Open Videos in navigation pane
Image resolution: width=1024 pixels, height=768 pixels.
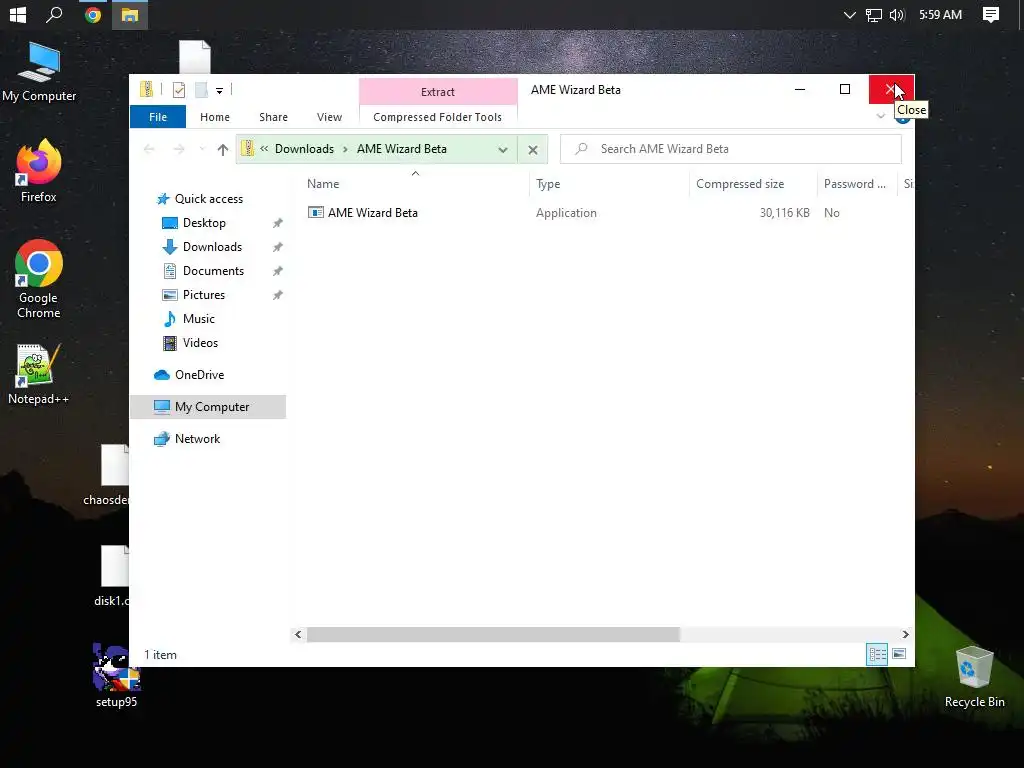click(200, 343)
